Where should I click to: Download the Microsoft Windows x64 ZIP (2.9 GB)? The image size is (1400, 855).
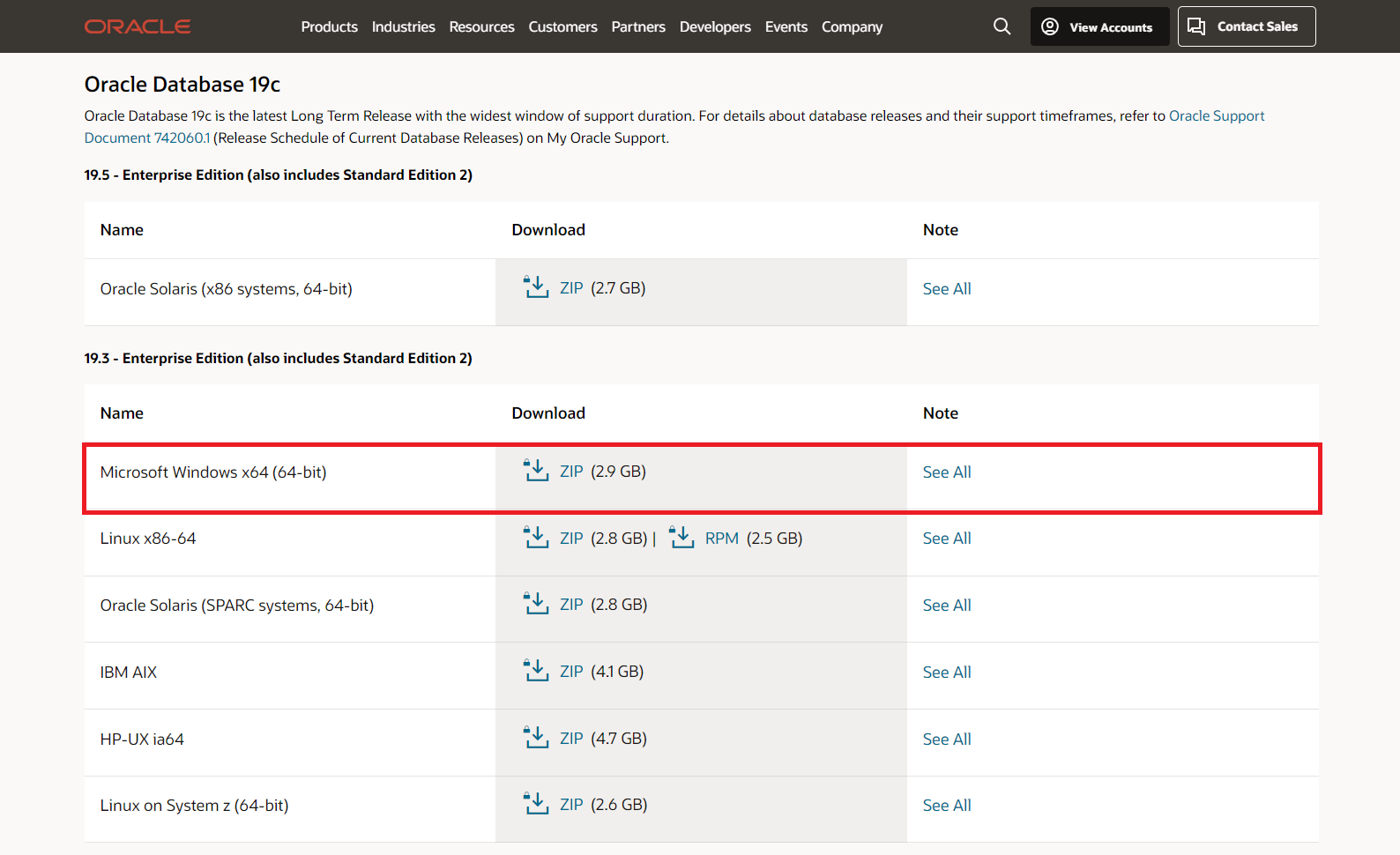pyautogui.click(x=571, y=472)
